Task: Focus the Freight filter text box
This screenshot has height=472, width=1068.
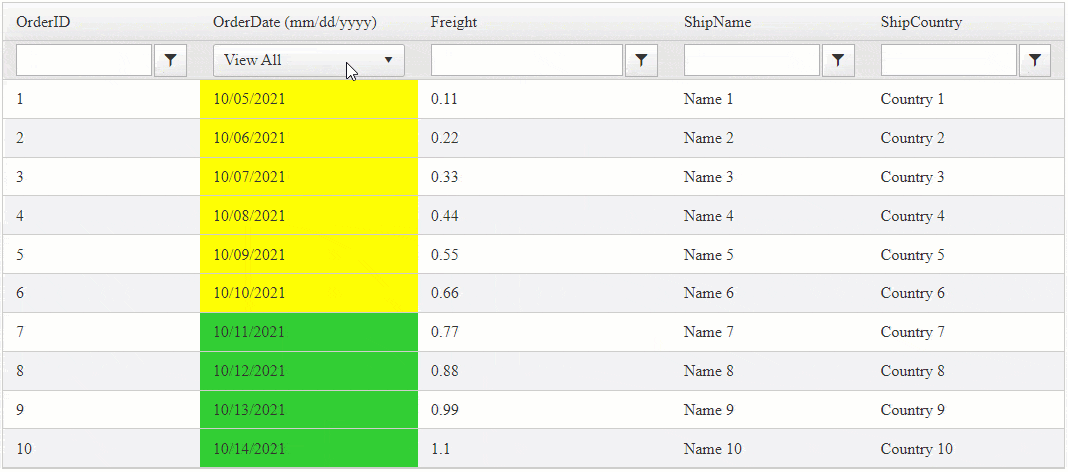Action: (527, 61)
